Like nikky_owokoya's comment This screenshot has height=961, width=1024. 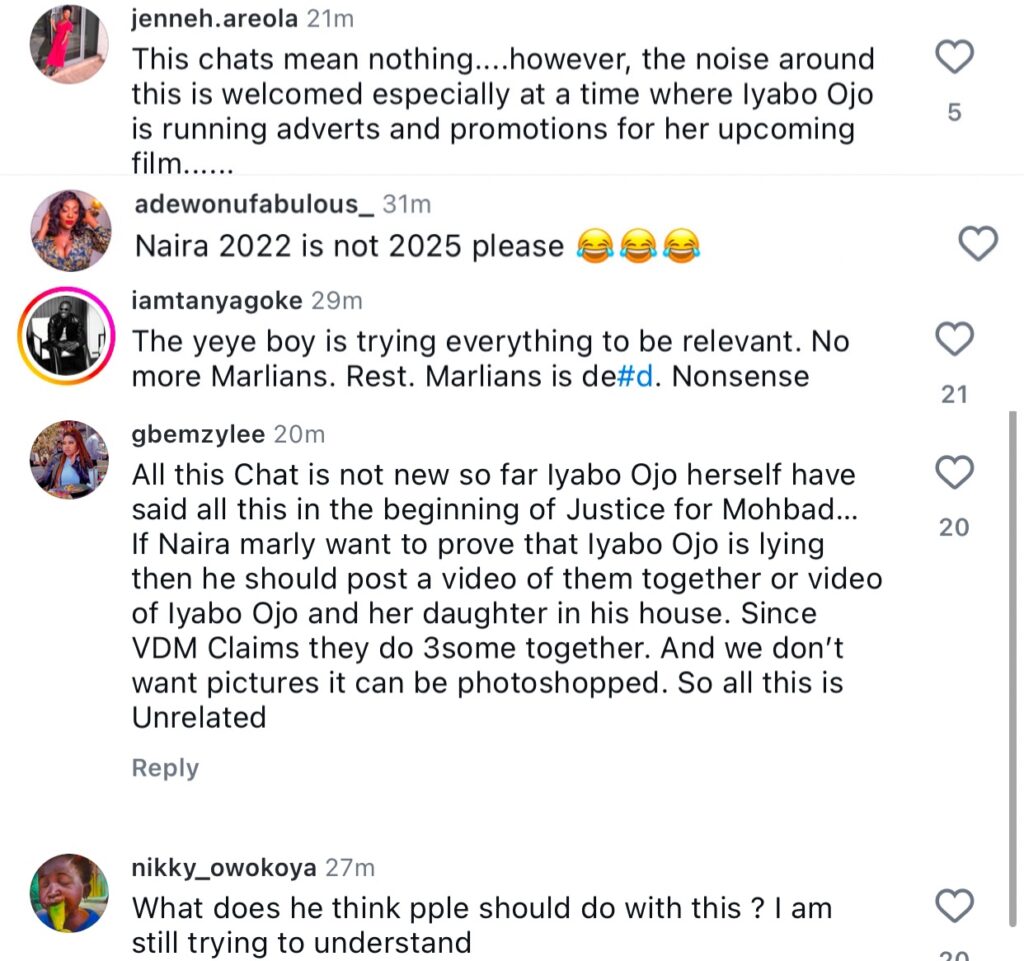pyautogui.click(x=953, y=906)
